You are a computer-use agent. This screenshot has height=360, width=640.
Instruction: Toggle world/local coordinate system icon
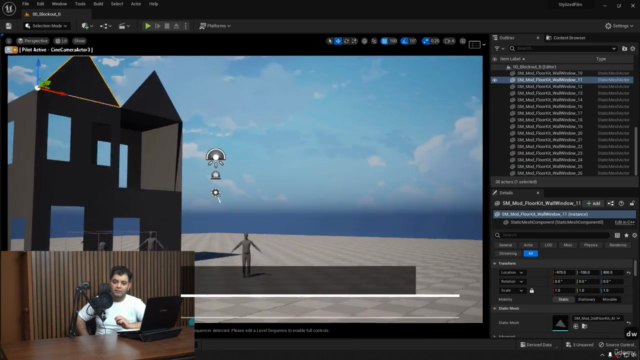pyautogui.click(x=364, y=41)
